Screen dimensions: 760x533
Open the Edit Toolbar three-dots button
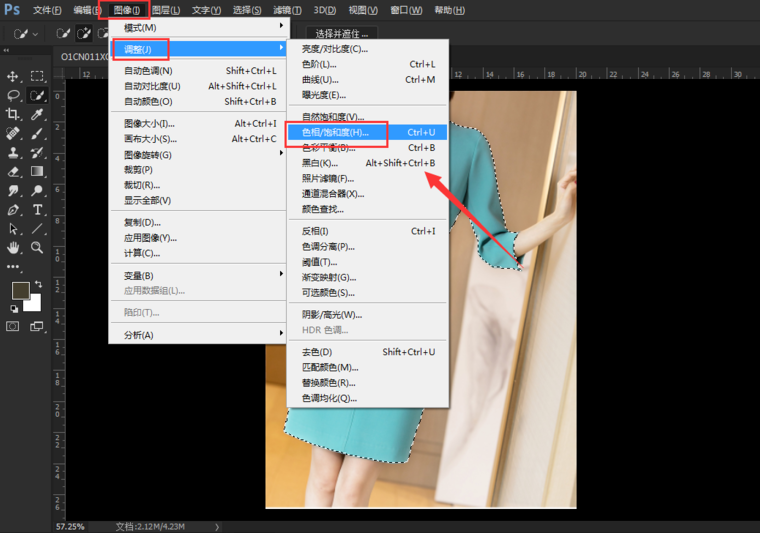coord(13,266)
